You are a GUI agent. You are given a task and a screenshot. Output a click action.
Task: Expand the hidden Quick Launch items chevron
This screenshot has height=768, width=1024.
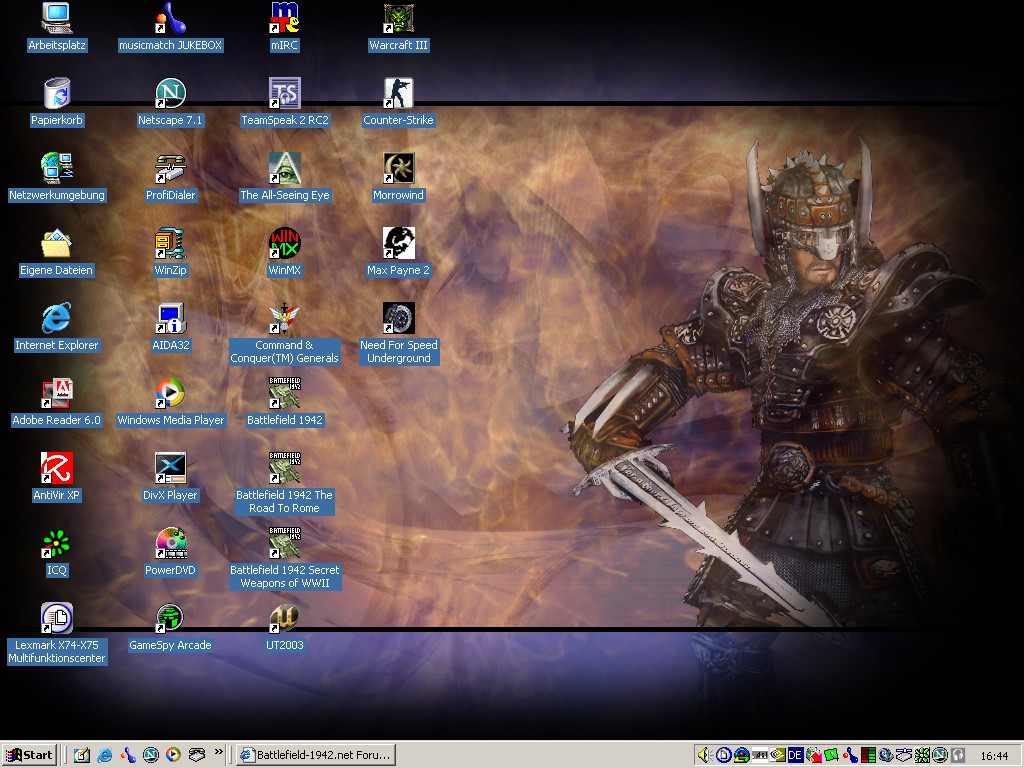click(218, 752)
